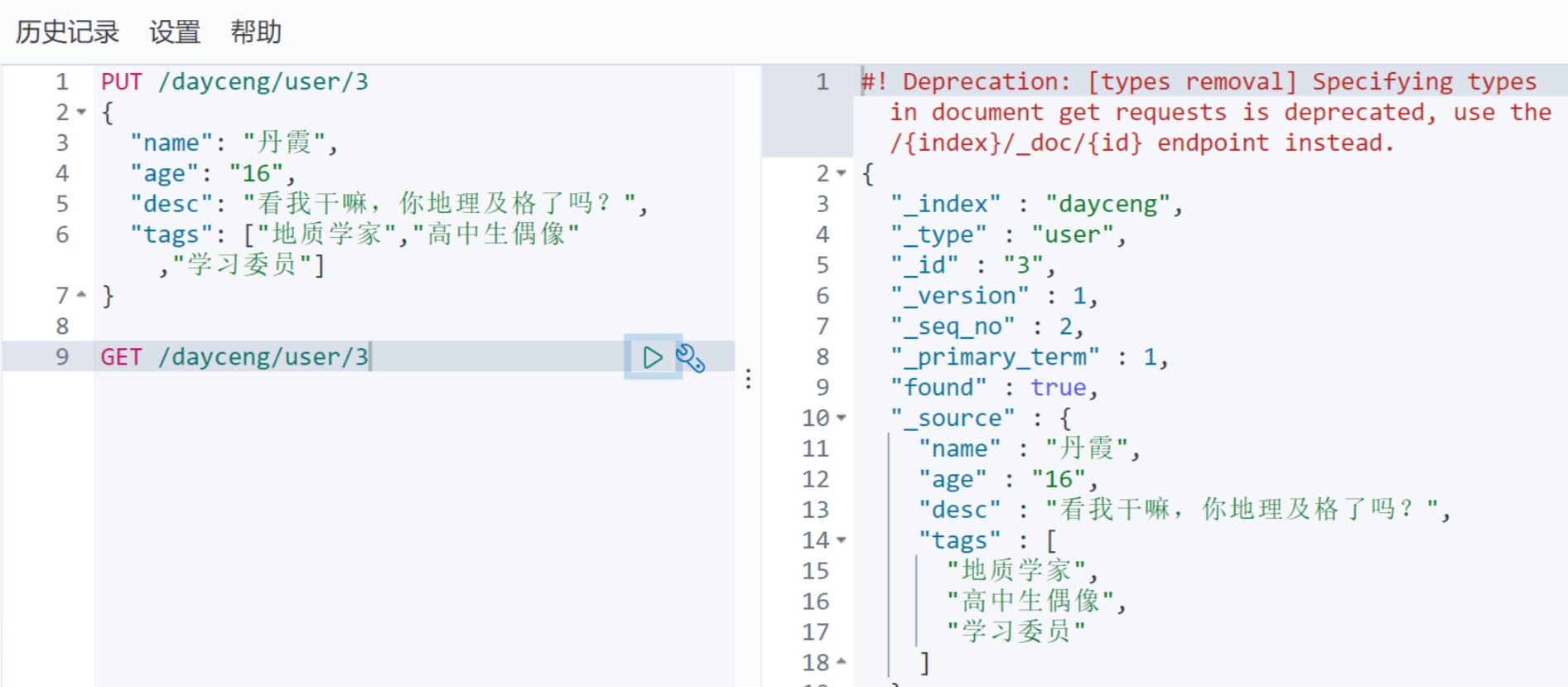This screenshot has height=687, width=1568.
Task: Click "found" : true in response
Action: pos(995,387)
